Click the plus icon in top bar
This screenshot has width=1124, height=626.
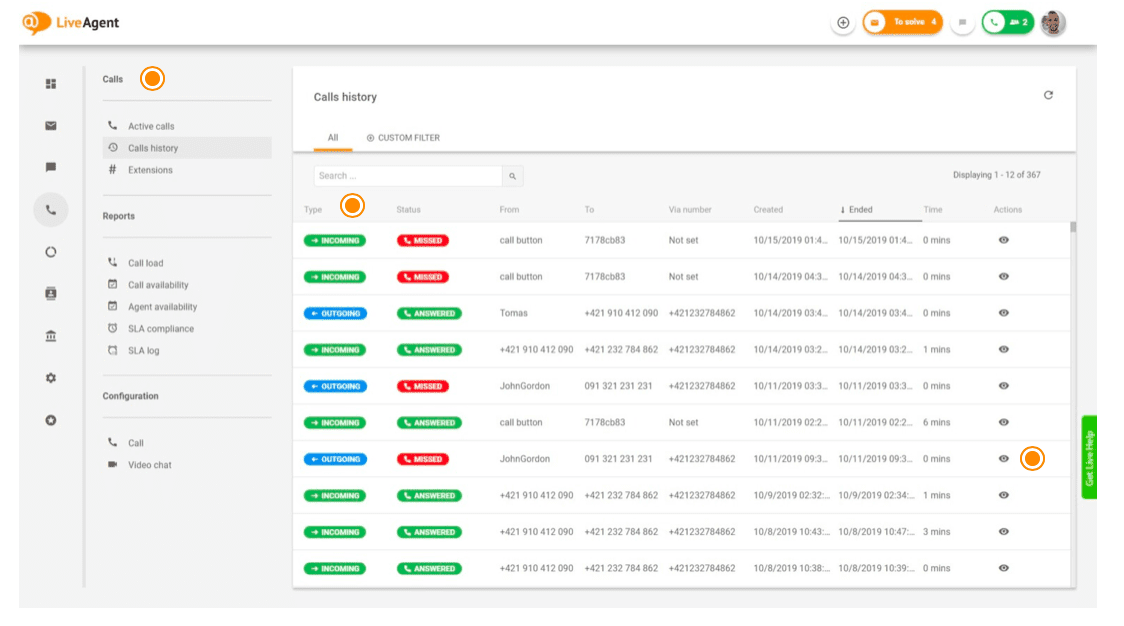click(x=843, y=22)
